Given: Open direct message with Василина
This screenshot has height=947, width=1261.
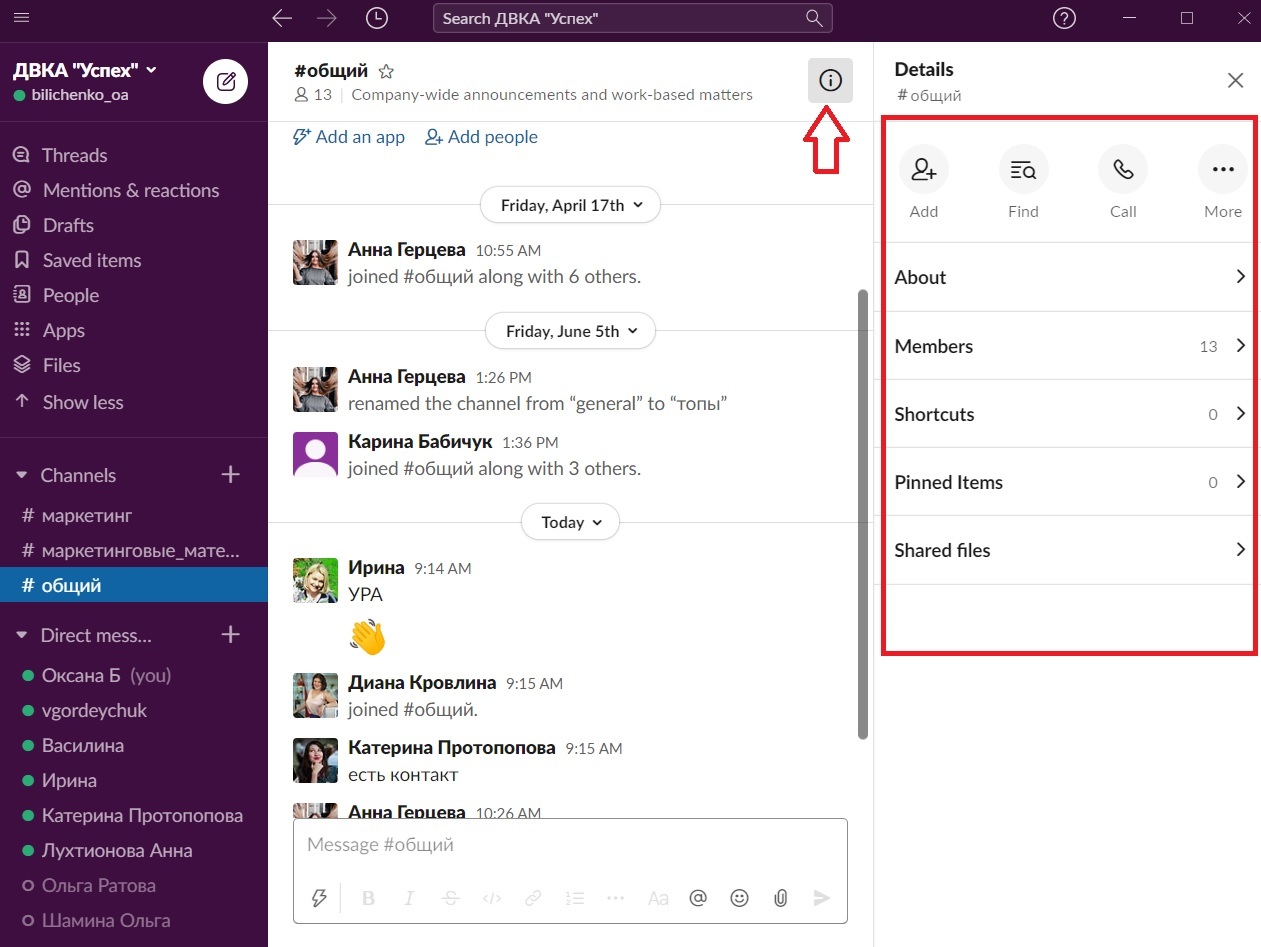Looking at the screenshot, I should coord(134,745).
